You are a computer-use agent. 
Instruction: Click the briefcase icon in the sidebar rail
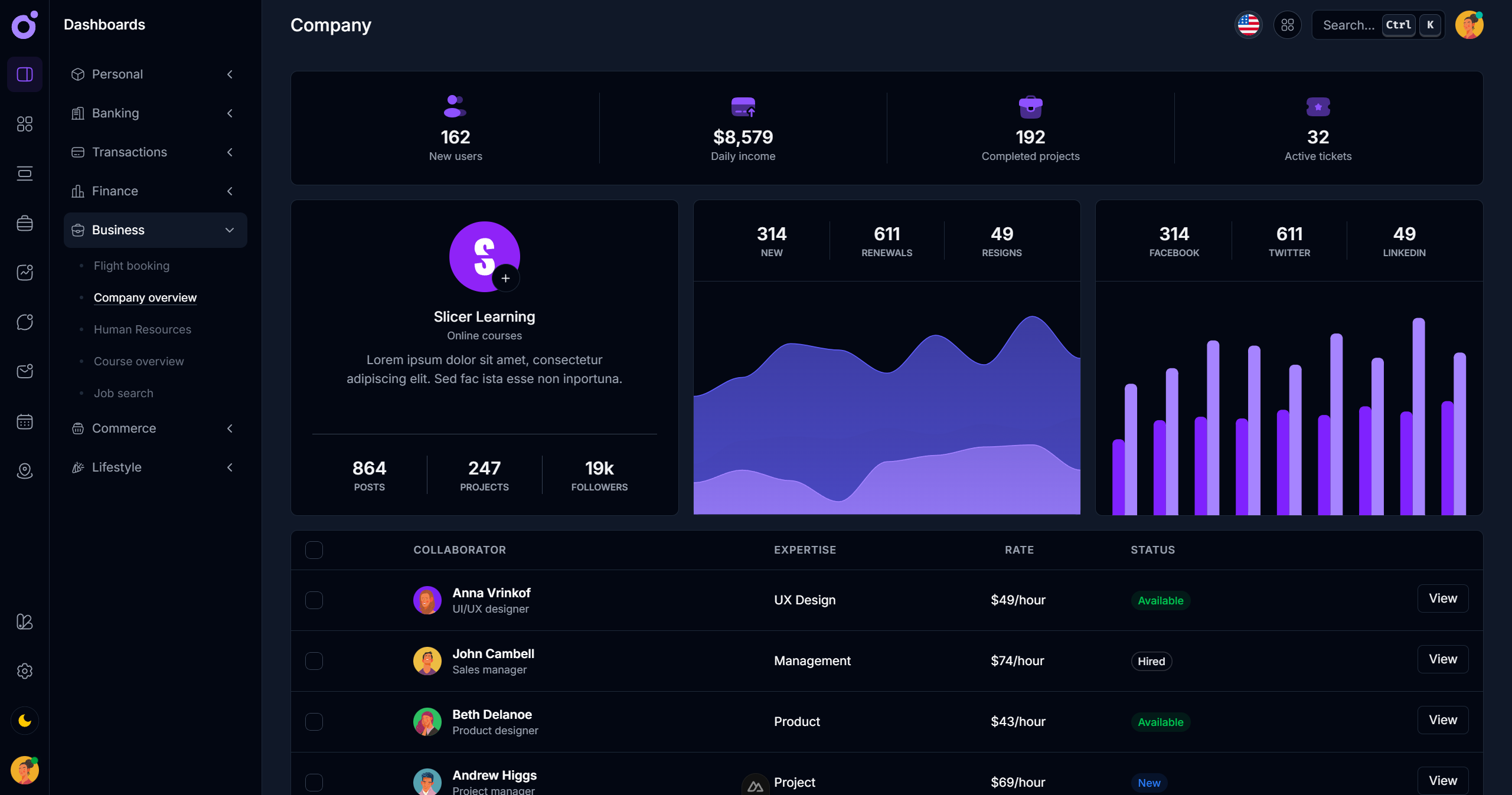point(24,223)
